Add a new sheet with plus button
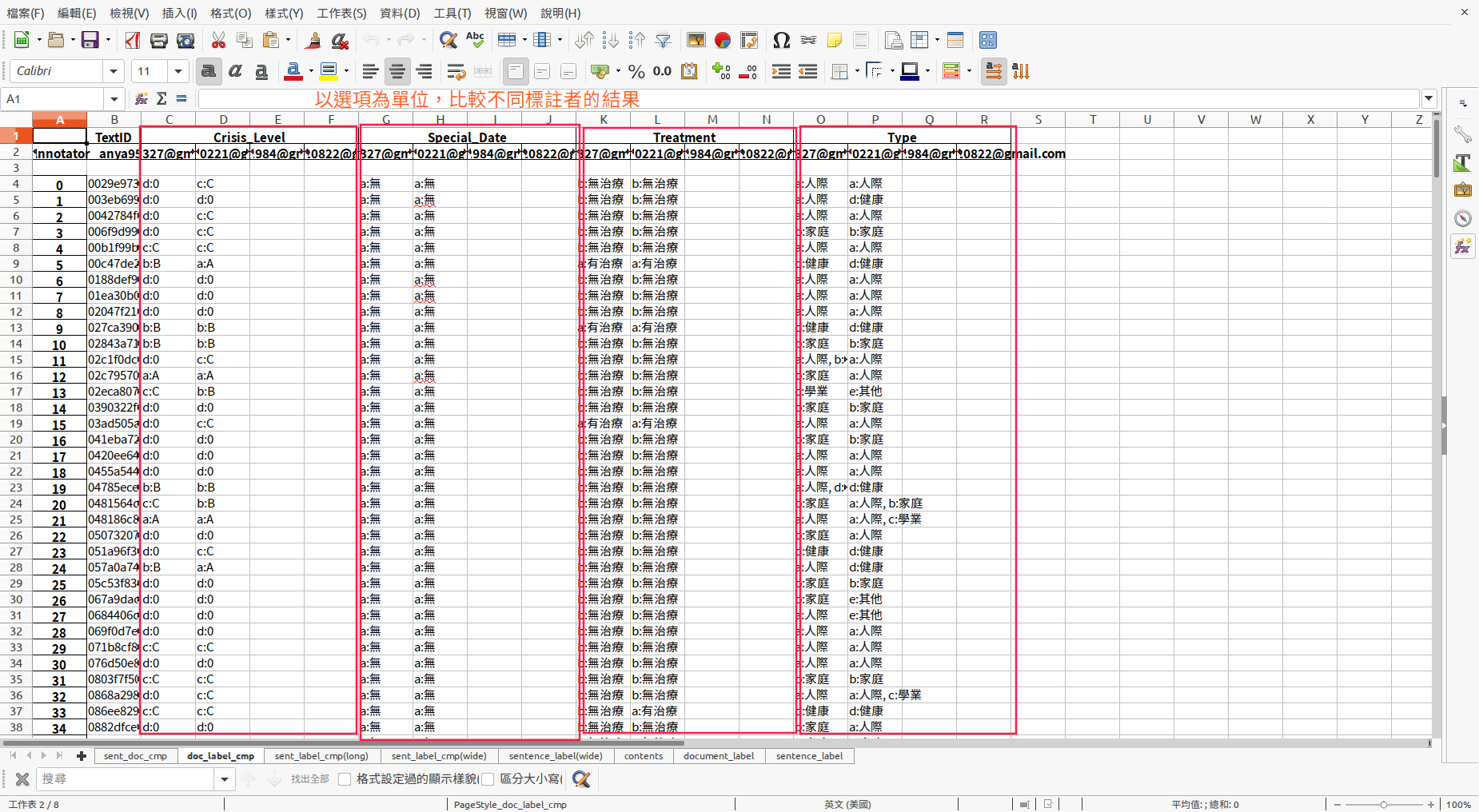The image size is (1479, 812). pyautogui.click(x=82, y=755)
